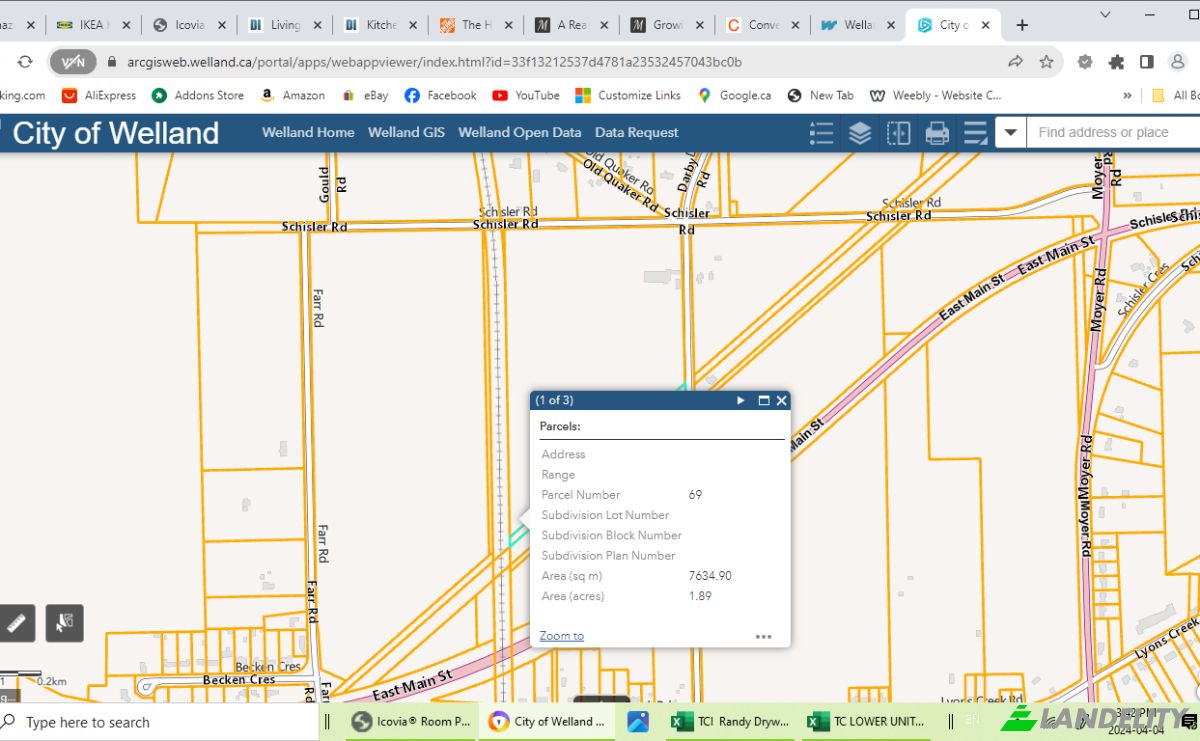The width and height of the screenshot is (1200, 741).
Task: Bookmark this page with the star icon
Action: click(1046, 62)
